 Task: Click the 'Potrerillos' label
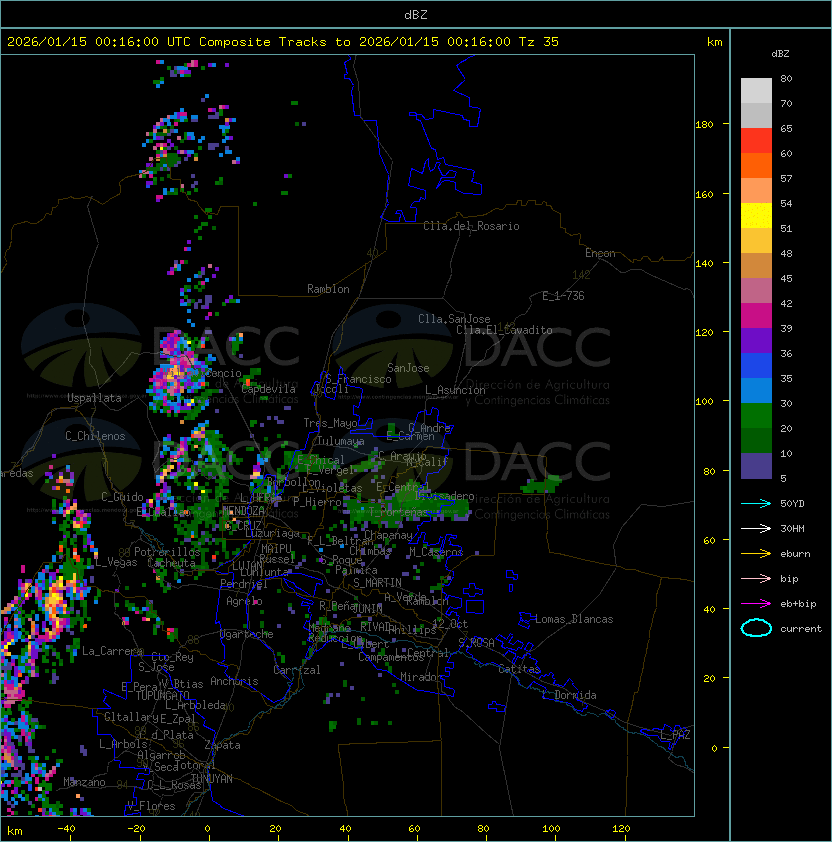click(167, 552)
